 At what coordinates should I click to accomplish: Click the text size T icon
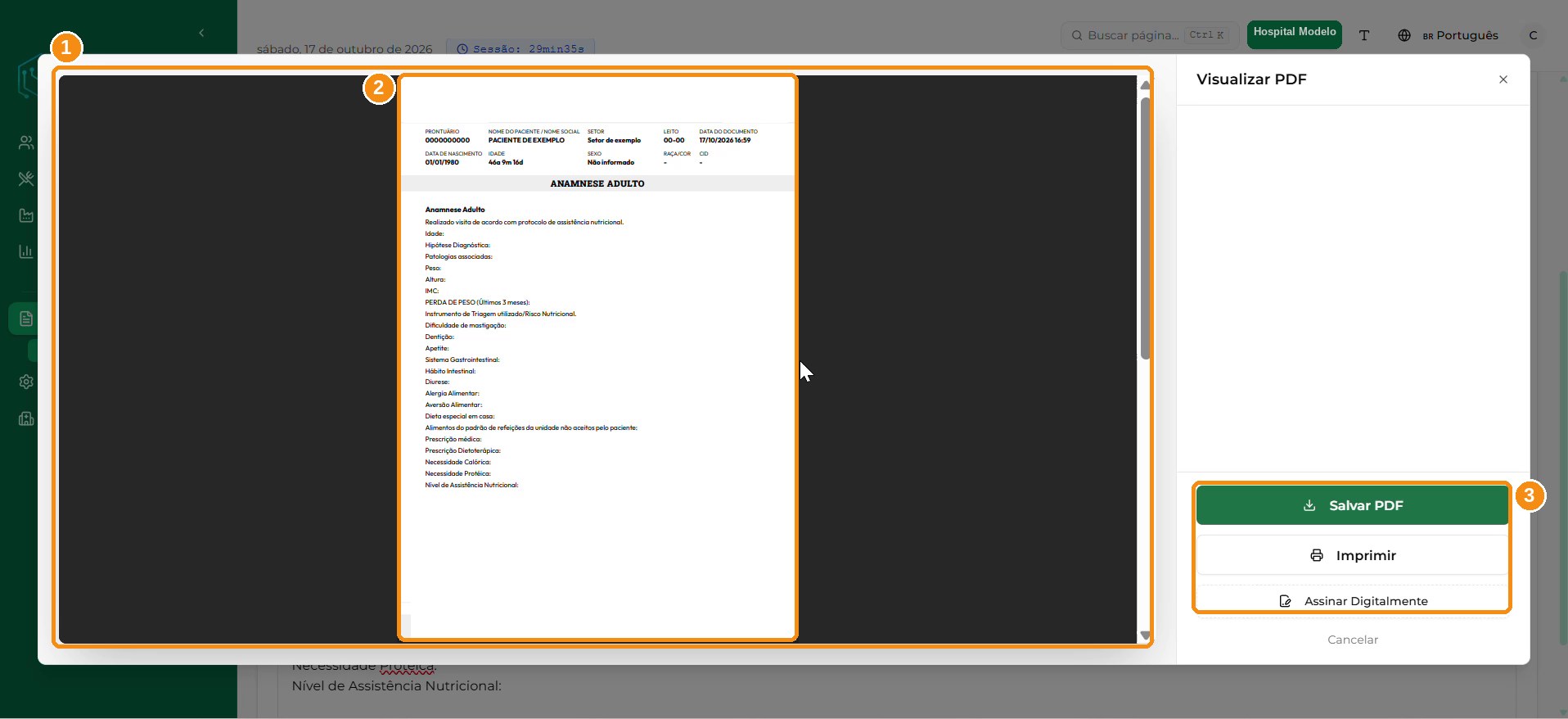click(x=1364, y=35)
